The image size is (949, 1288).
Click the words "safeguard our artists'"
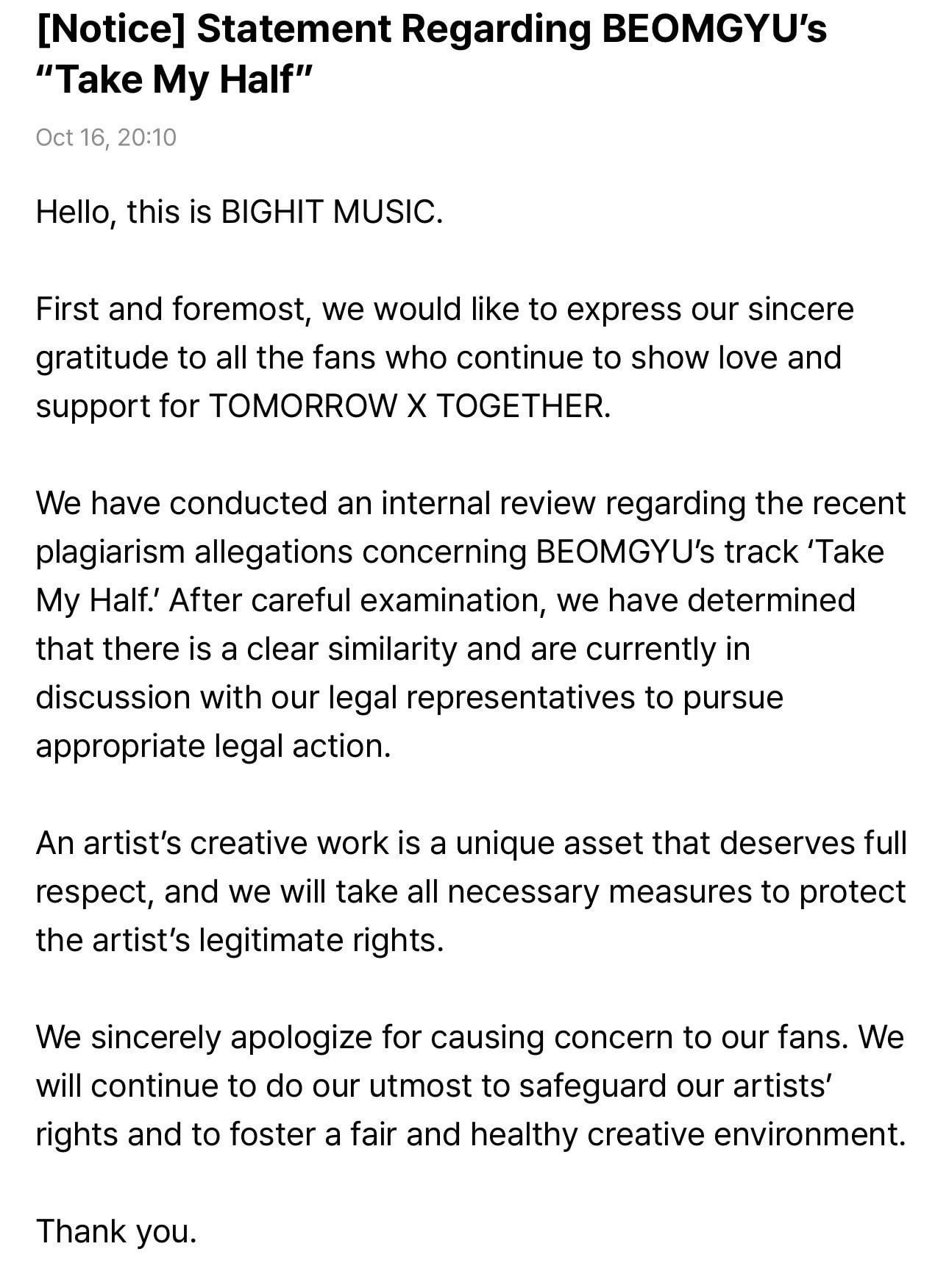[x=675, y=1086]
